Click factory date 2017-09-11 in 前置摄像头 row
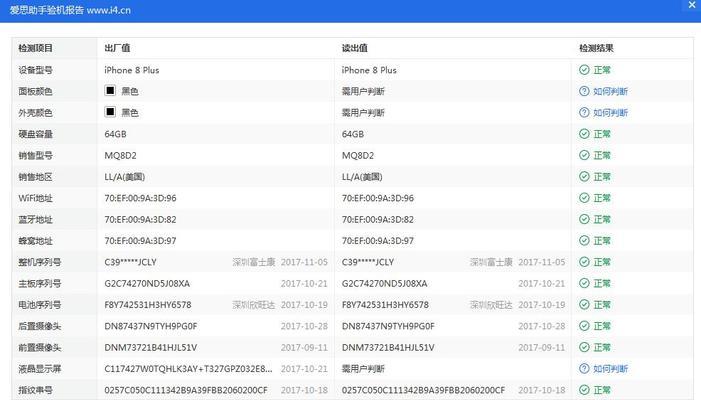The height and width of the screenshot is (400, 701). [x=304, y=348]
